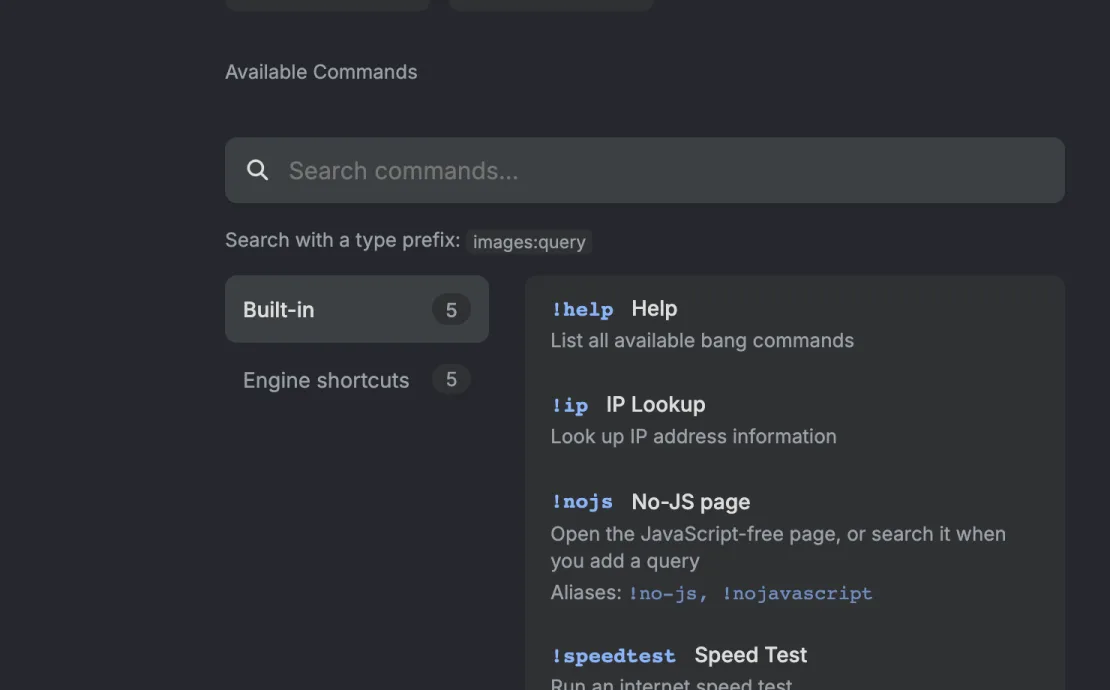Image resolution: width=1110 pixels, height=690 pixels.
Task: Click the !speedtest bang command
Action: click(x=614, y=656)
